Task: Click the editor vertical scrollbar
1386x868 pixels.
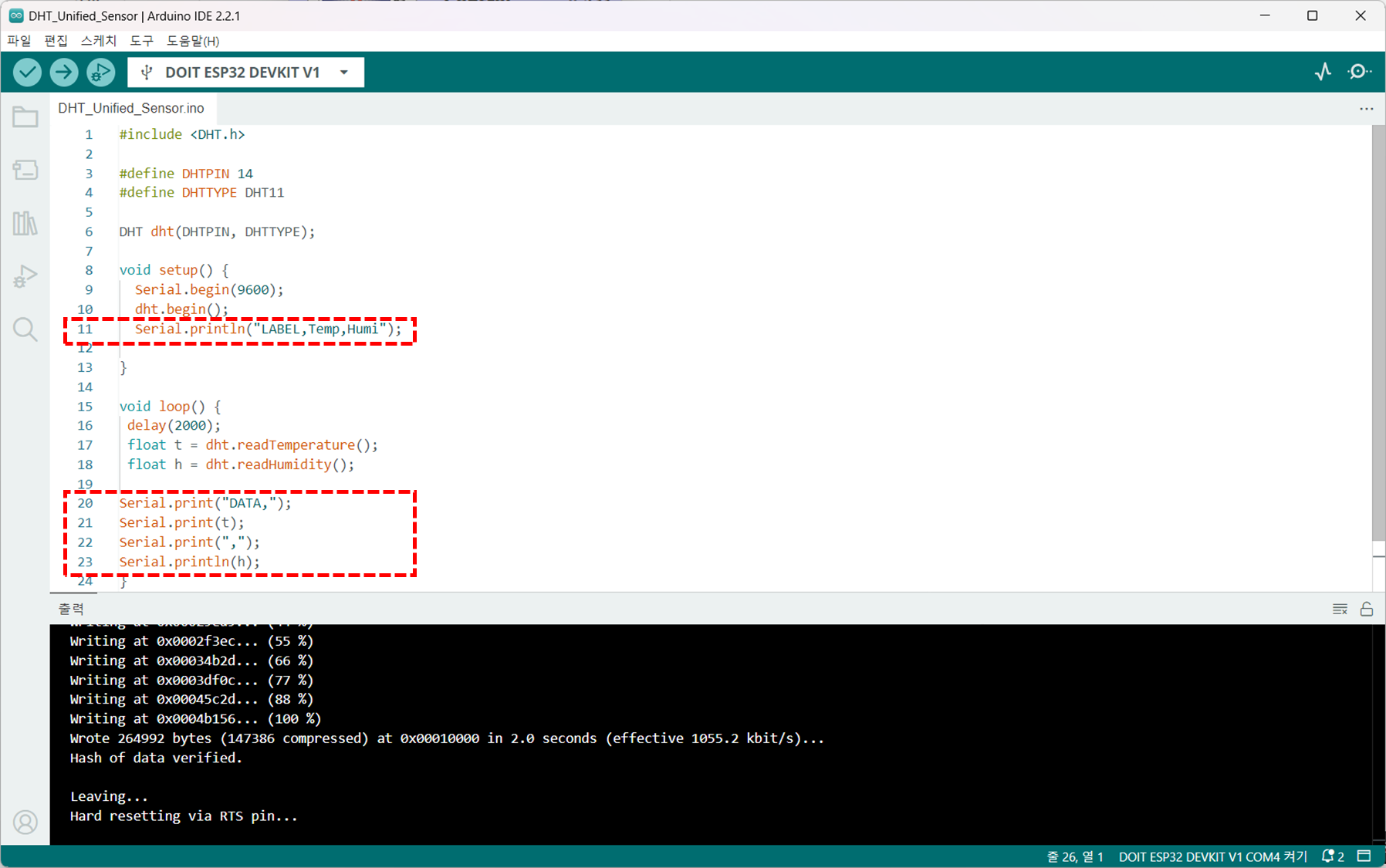Action: pyautogui.click(x=1378, y=333)
